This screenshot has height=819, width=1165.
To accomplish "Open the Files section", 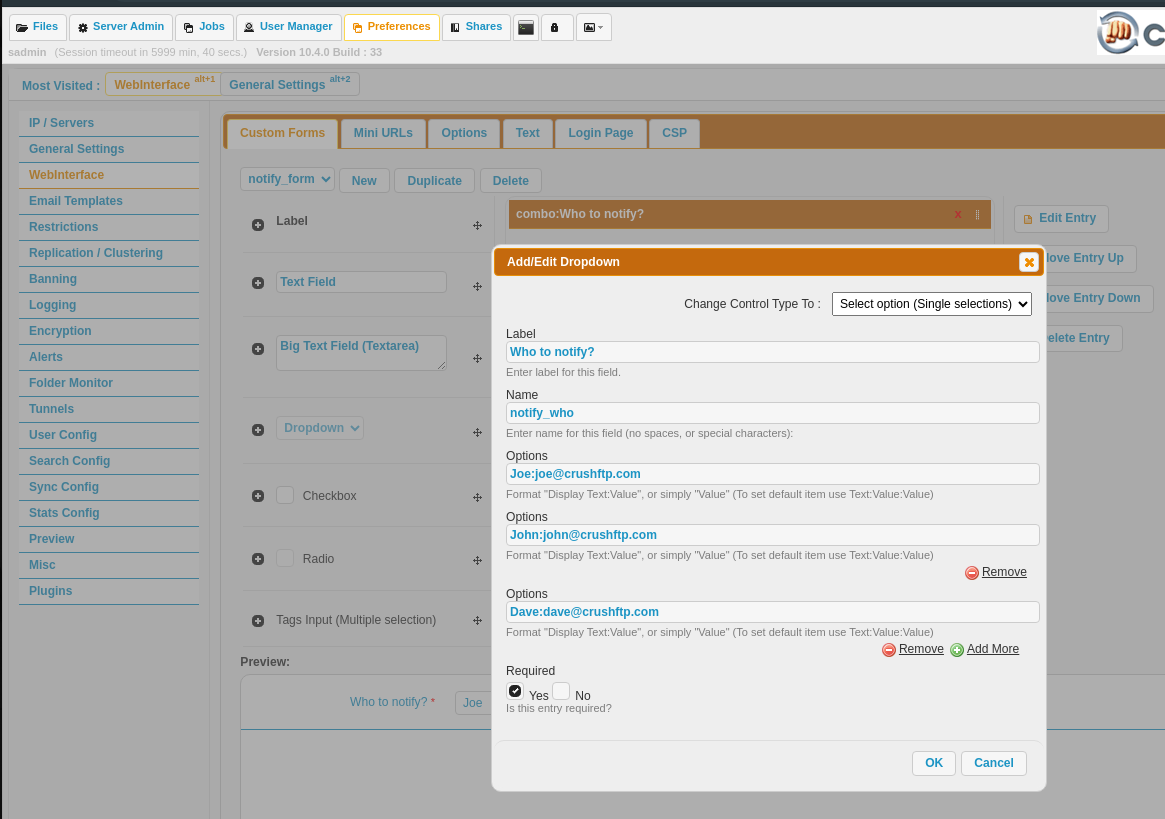I will (x=38, y=27).
